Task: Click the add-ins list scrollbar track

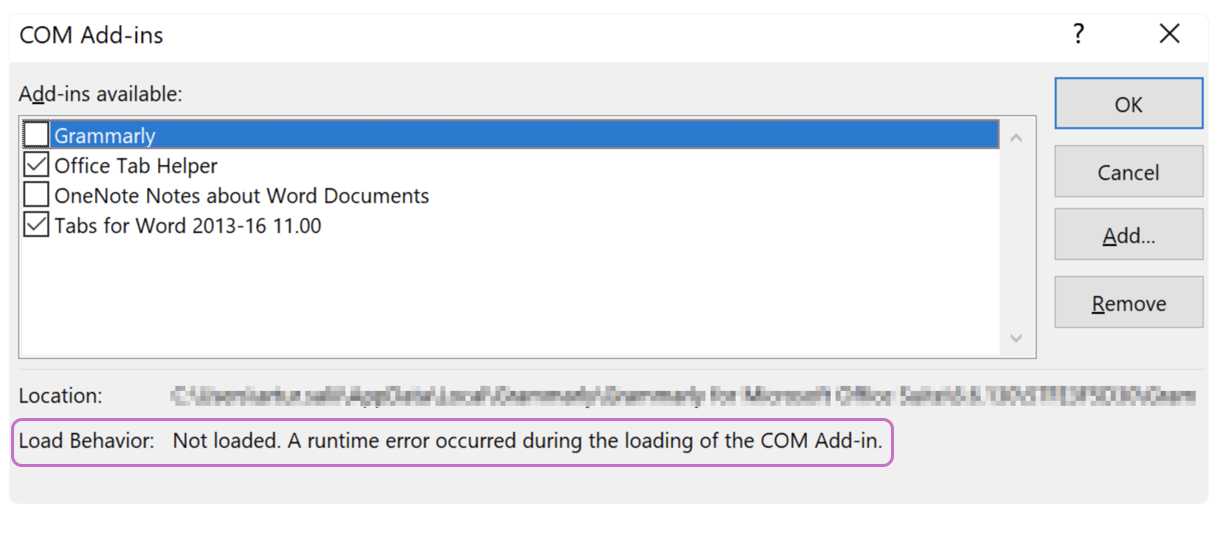Action: [1017, 238]
